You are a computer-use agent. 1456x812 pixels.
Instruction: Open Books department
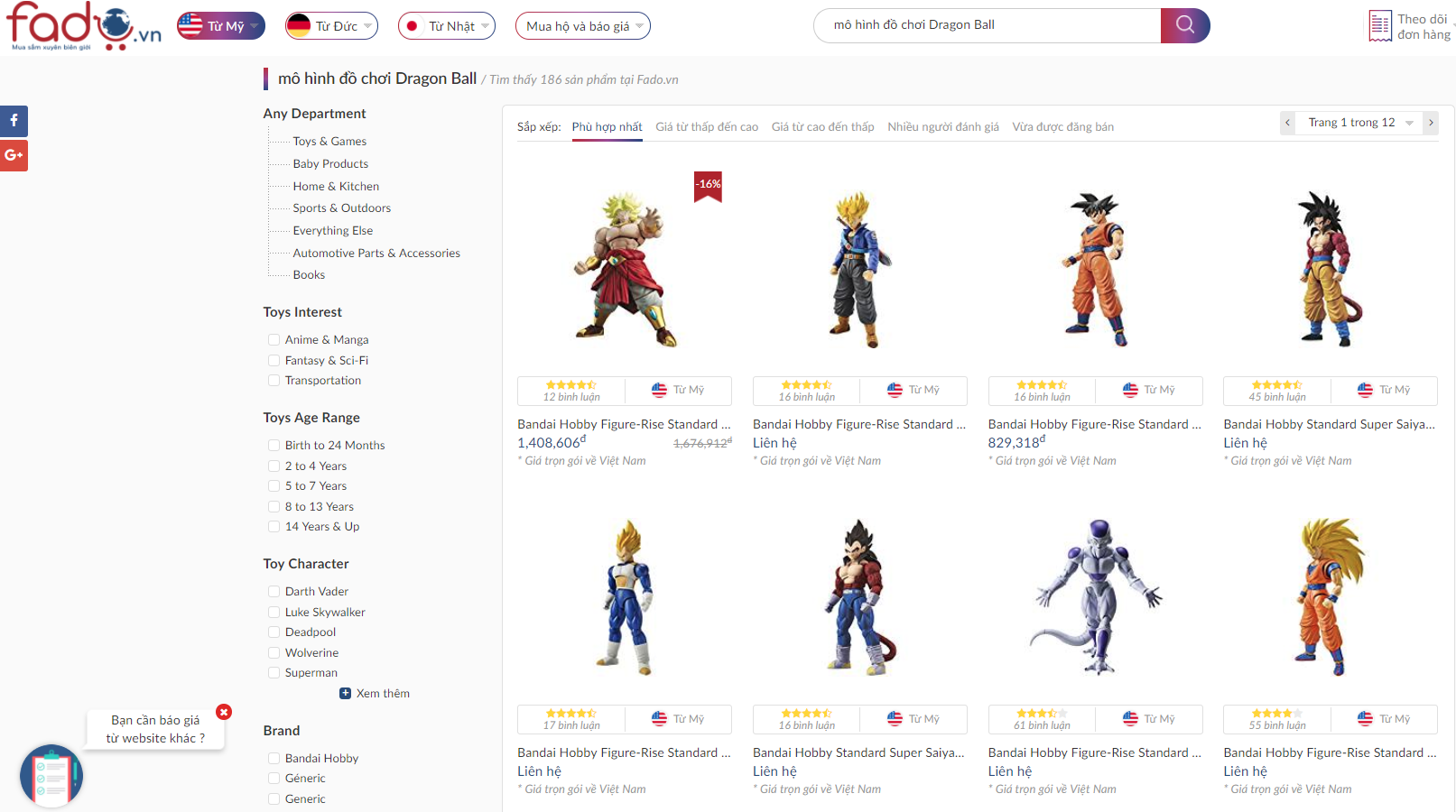click(x=309, y=275)
